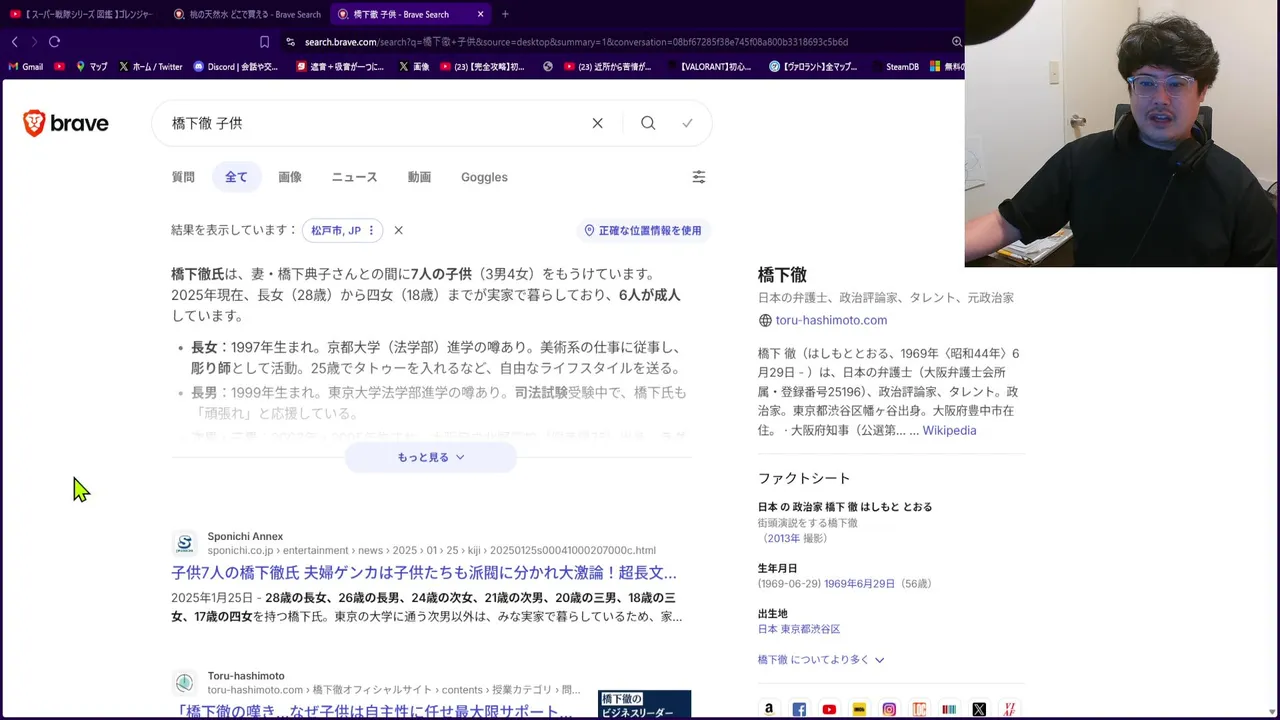Clear the search box text
The image size is (1280, 720).
(597, 123)
